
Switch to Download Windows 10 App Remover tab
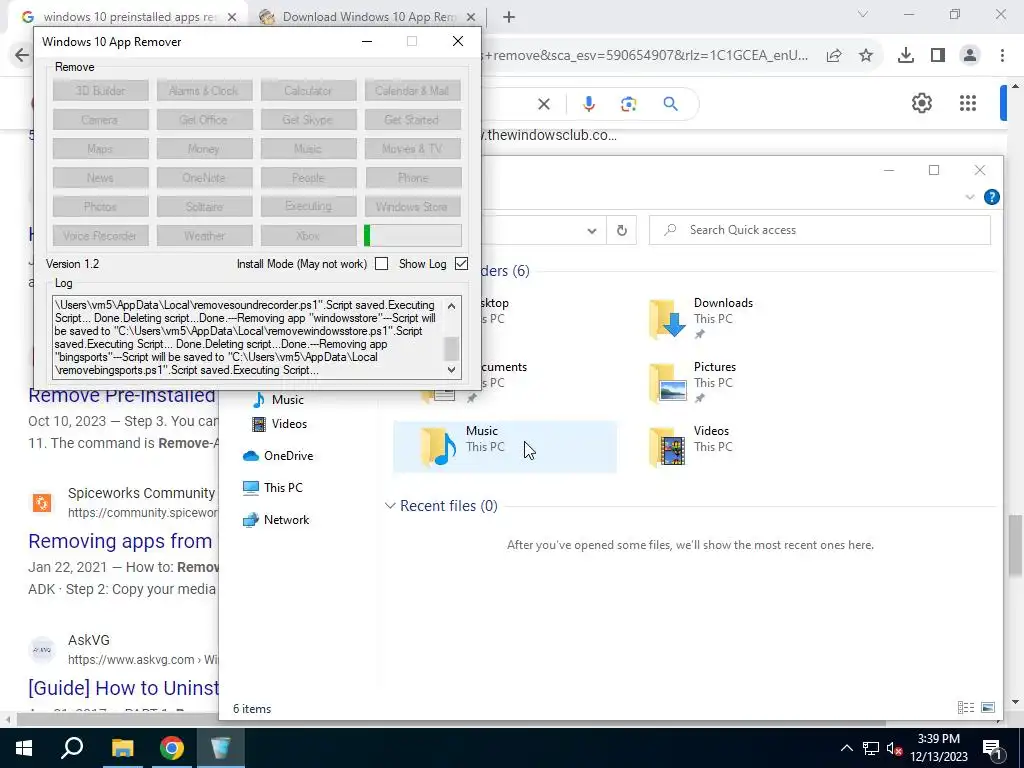(x=368, y=17)
